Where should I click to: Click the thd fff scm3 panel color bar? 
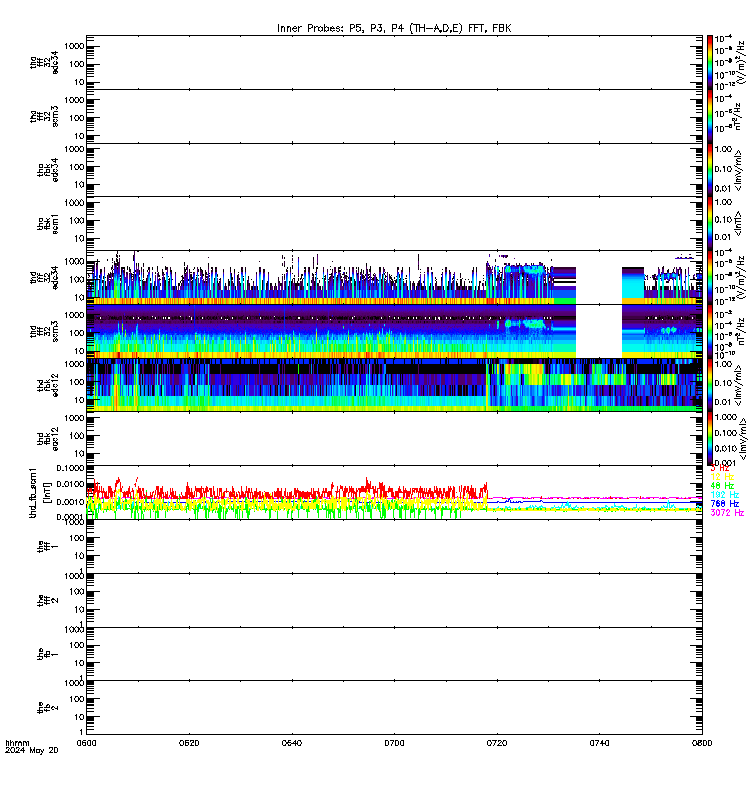pyautogui.click(x=710, y=331)
